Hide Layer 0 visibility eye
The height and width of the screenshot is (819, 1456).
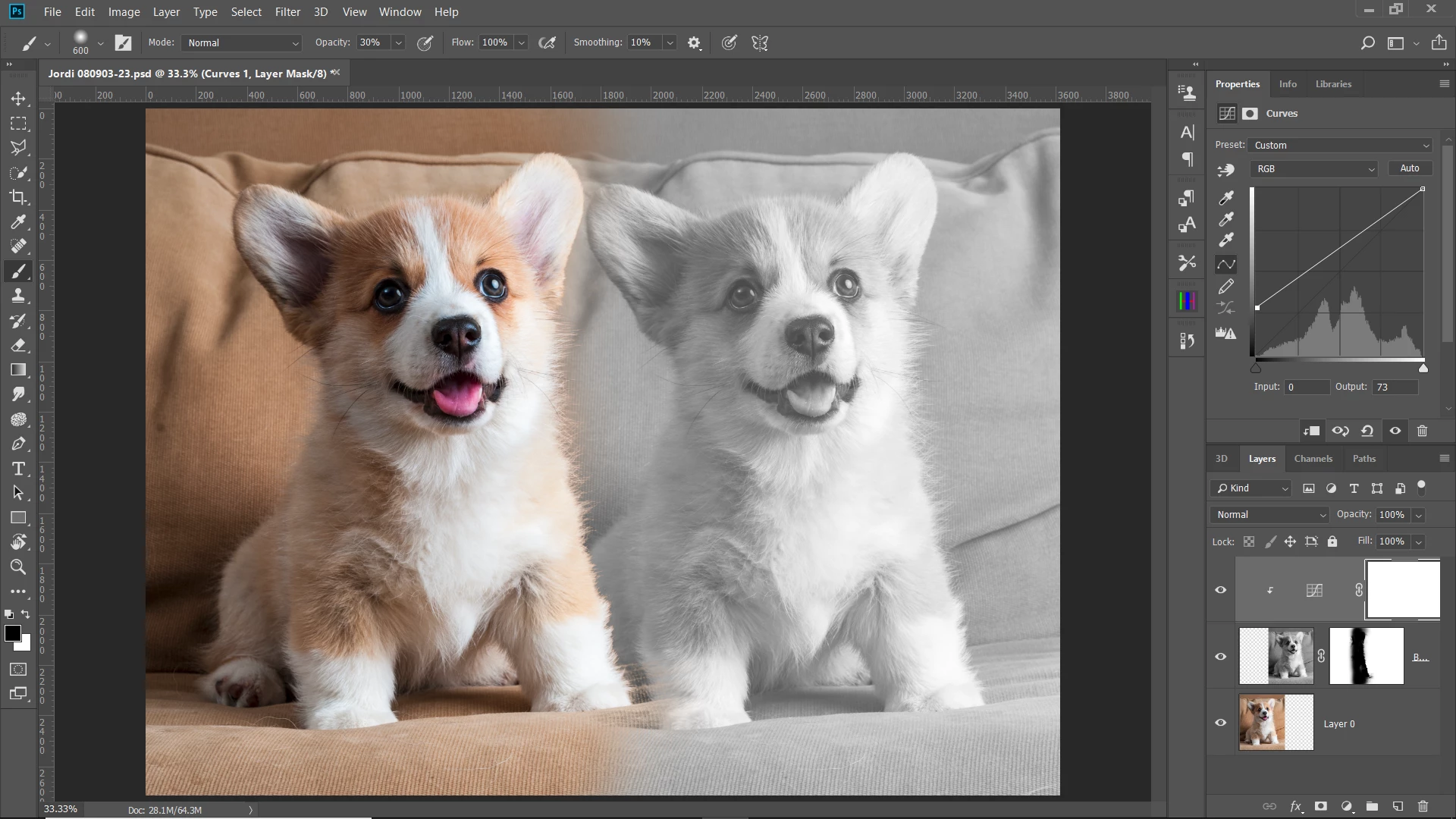(1220, 723)
